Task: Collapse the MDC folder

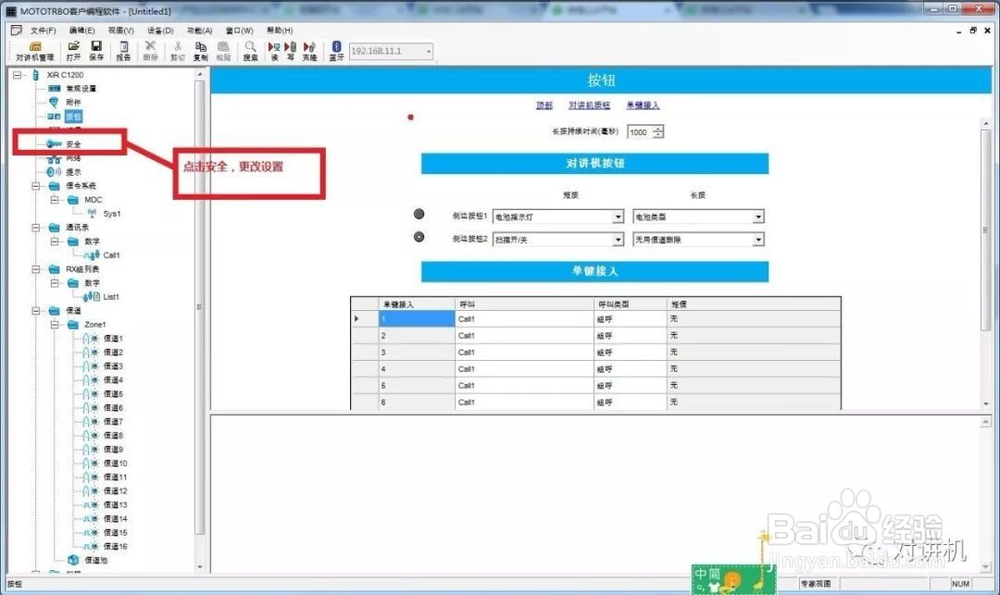Action: point(55,200)
